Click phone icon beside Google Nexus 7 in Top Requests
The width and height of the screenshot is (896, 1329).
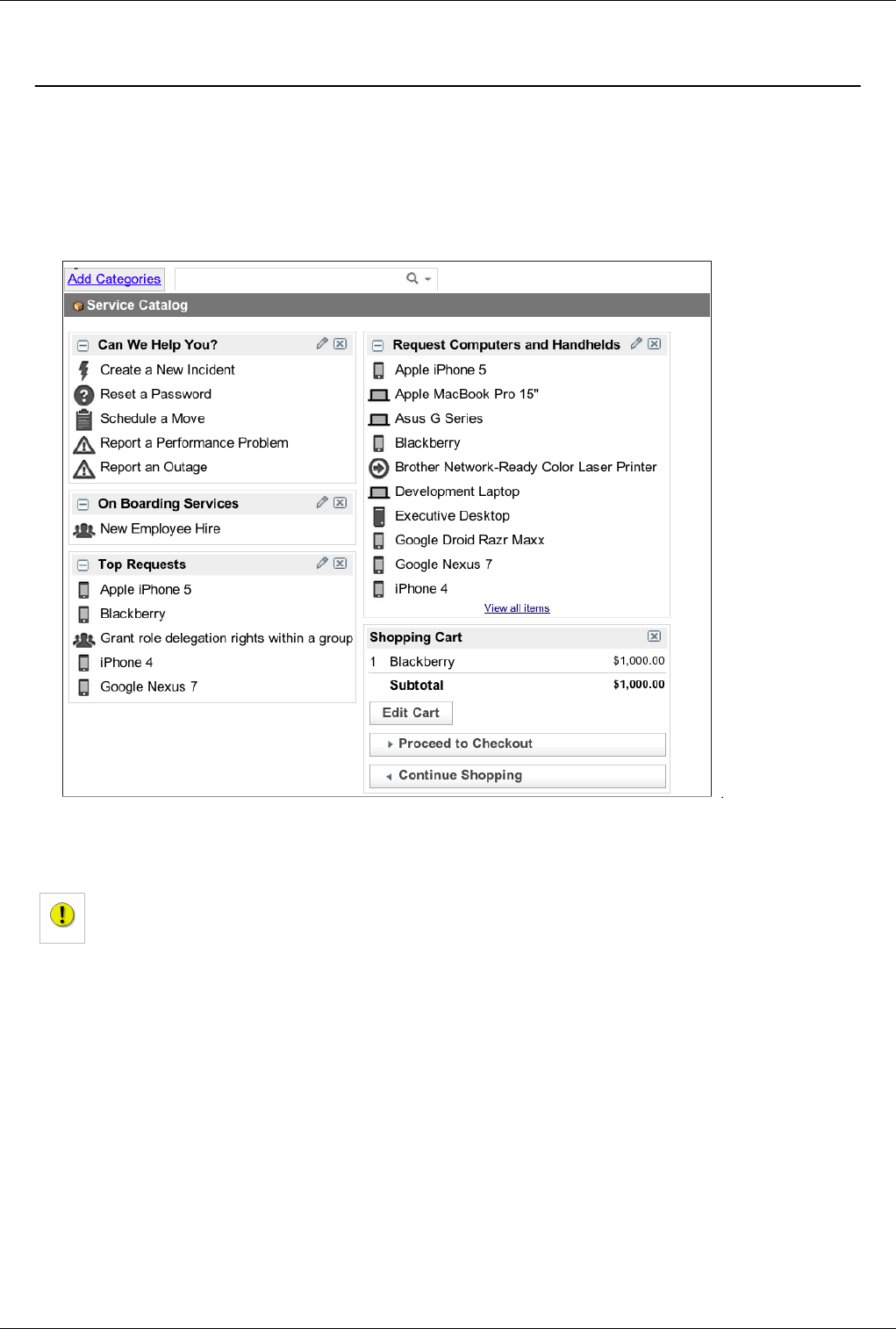click(x=84, y=687)
